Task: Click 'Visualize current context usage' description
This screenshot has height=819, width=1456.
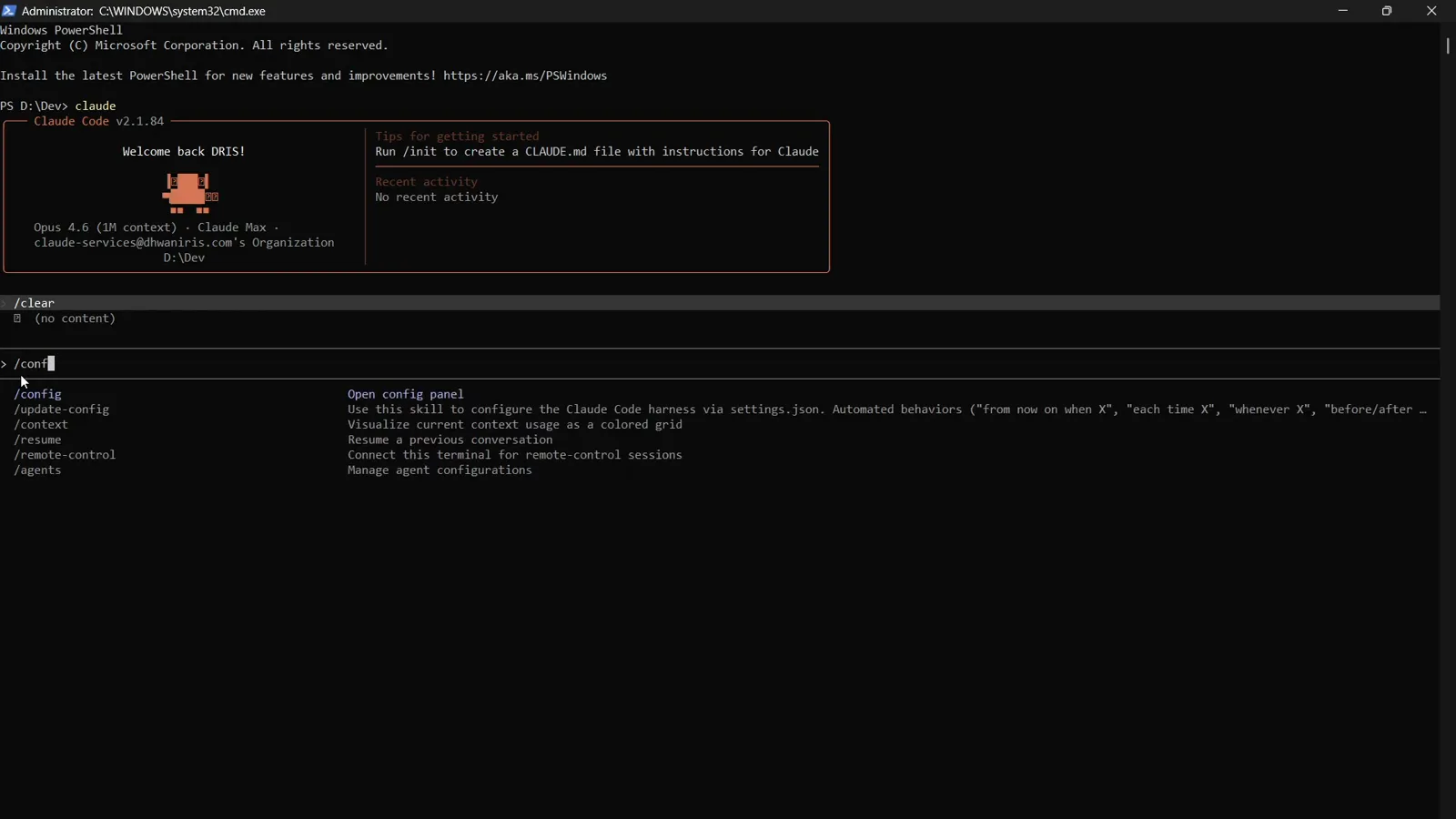Action: coord(515,425)
